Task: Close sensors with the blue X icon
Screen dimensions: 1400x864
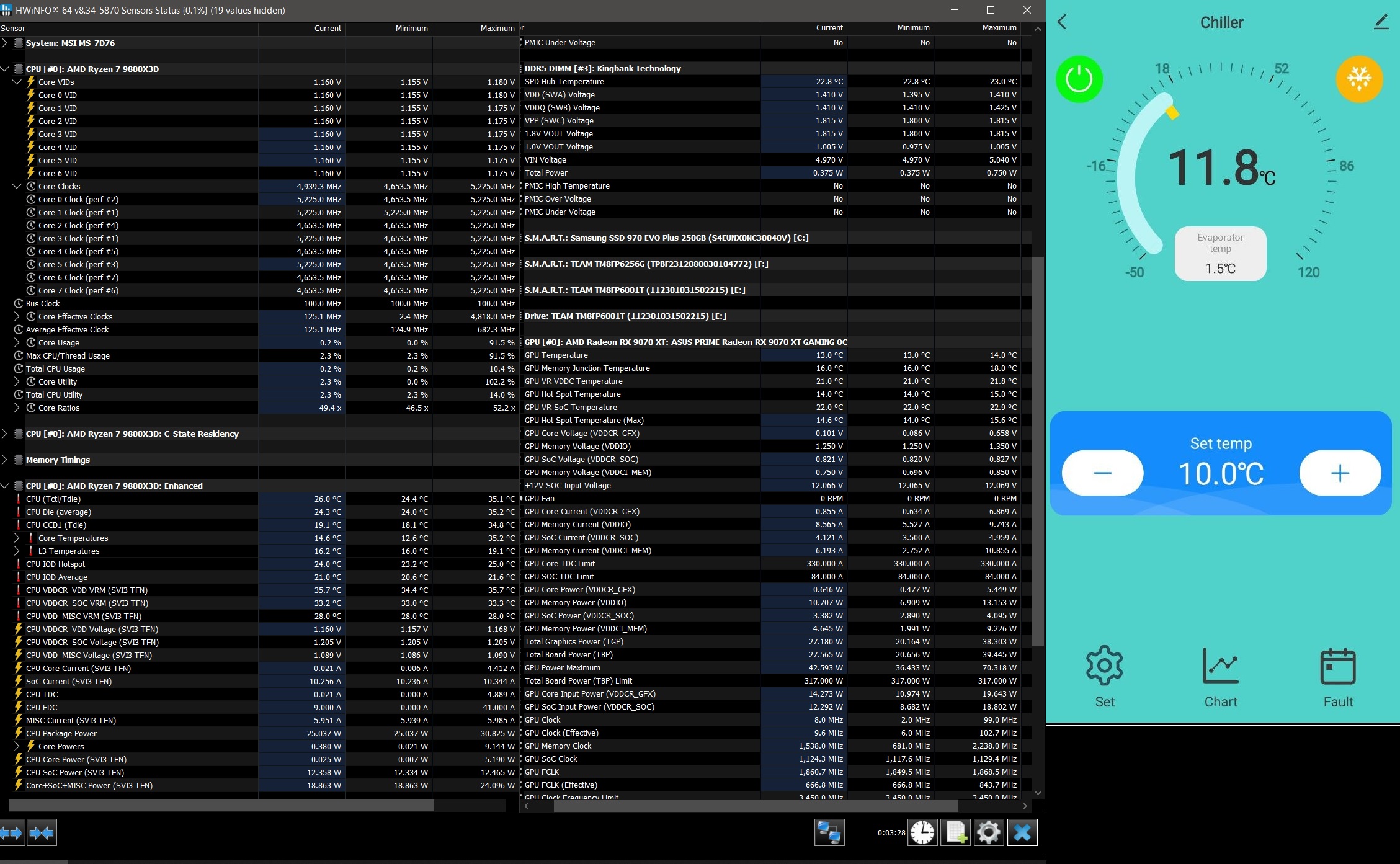Action: click(1022, 832)
